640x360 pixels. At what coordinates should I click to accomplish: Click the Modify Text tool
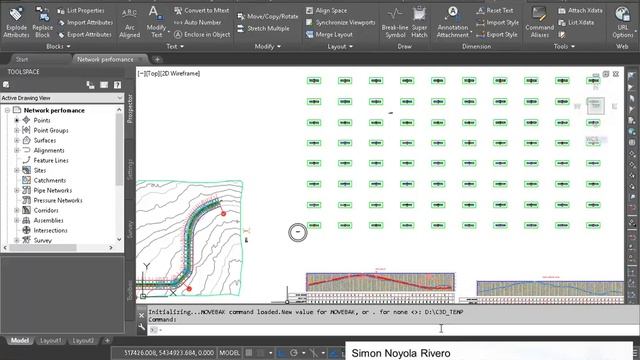pyautogui.click(x=156, y=22)
